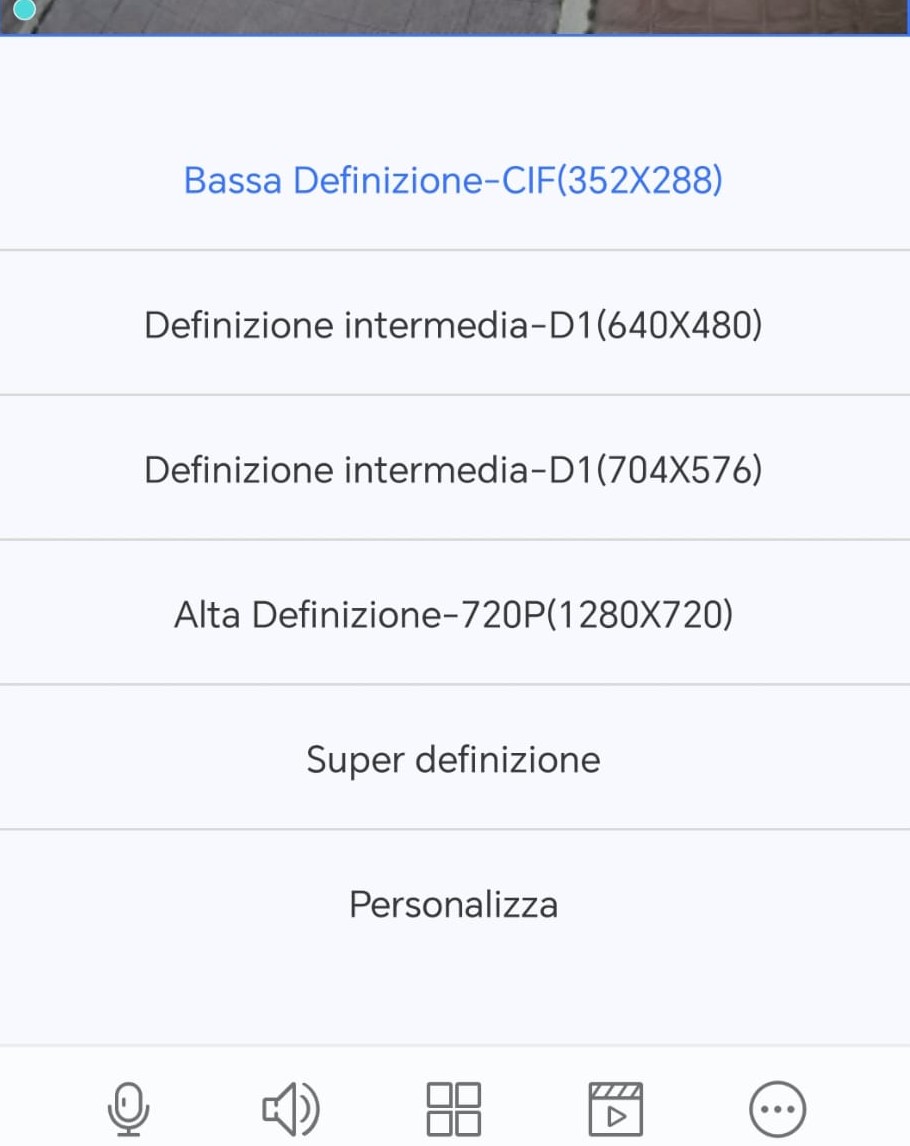
Task: Select Super definizione quality
Action: pos(453,759)
